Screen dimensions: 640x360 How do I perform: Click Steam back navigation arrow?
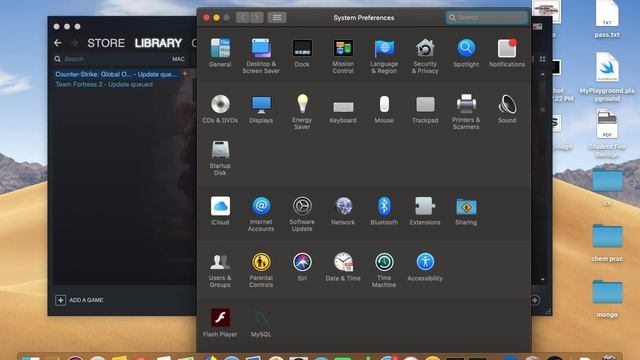click(58, 43)
